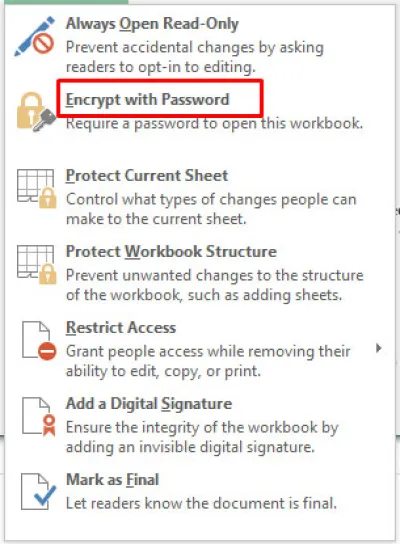Click 'Control what types of changes' description
This screenshot has height=544, width=400.
pos(211,209)
